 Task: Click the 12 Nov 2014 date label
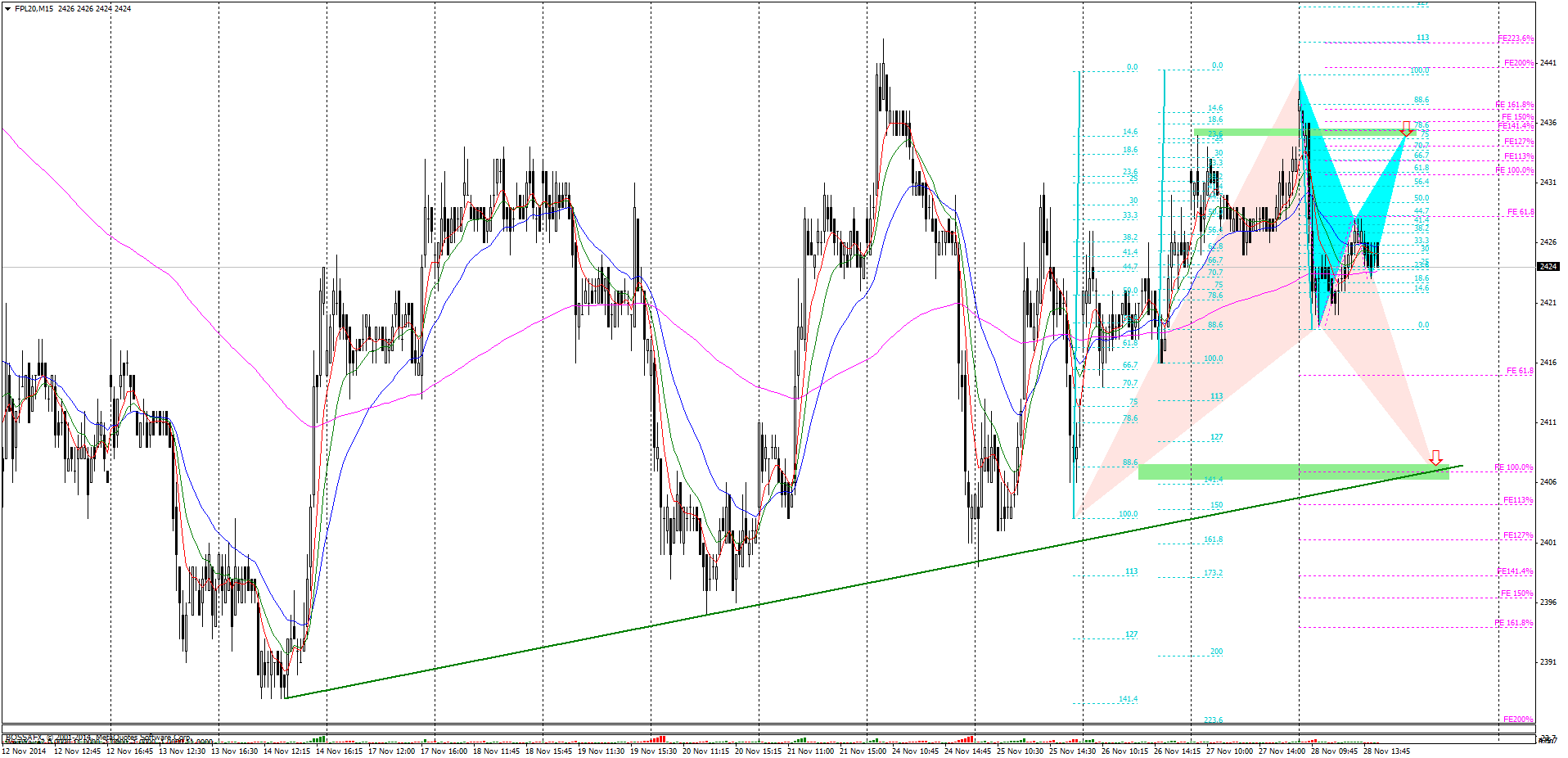[25, 751]
